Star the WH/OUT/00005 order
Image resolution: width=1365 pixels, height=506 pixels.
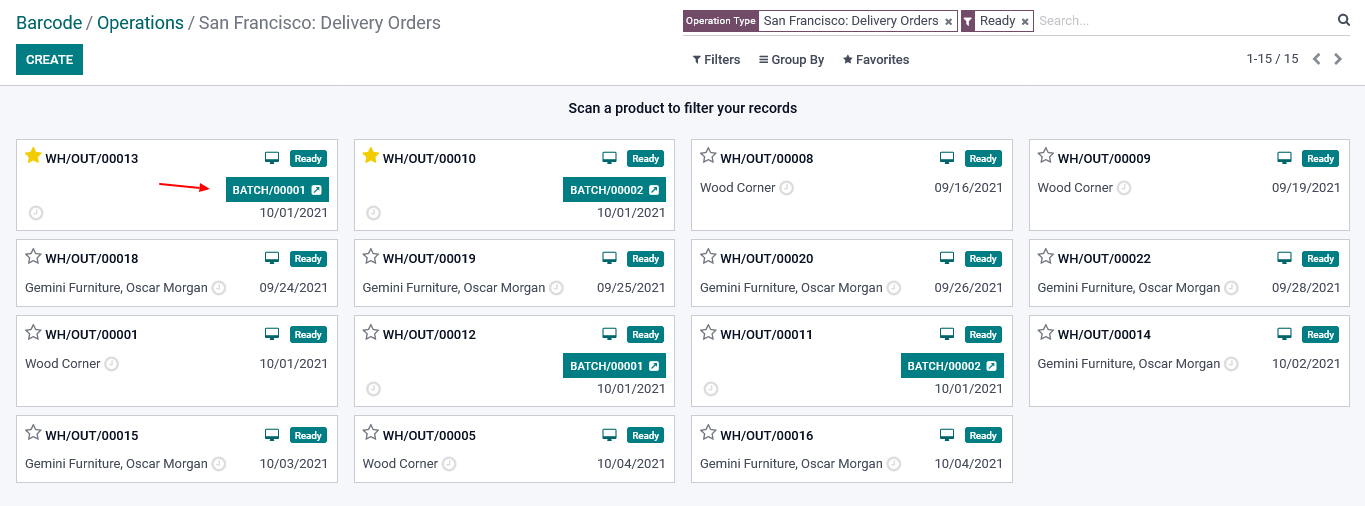[x=371, y=433]
